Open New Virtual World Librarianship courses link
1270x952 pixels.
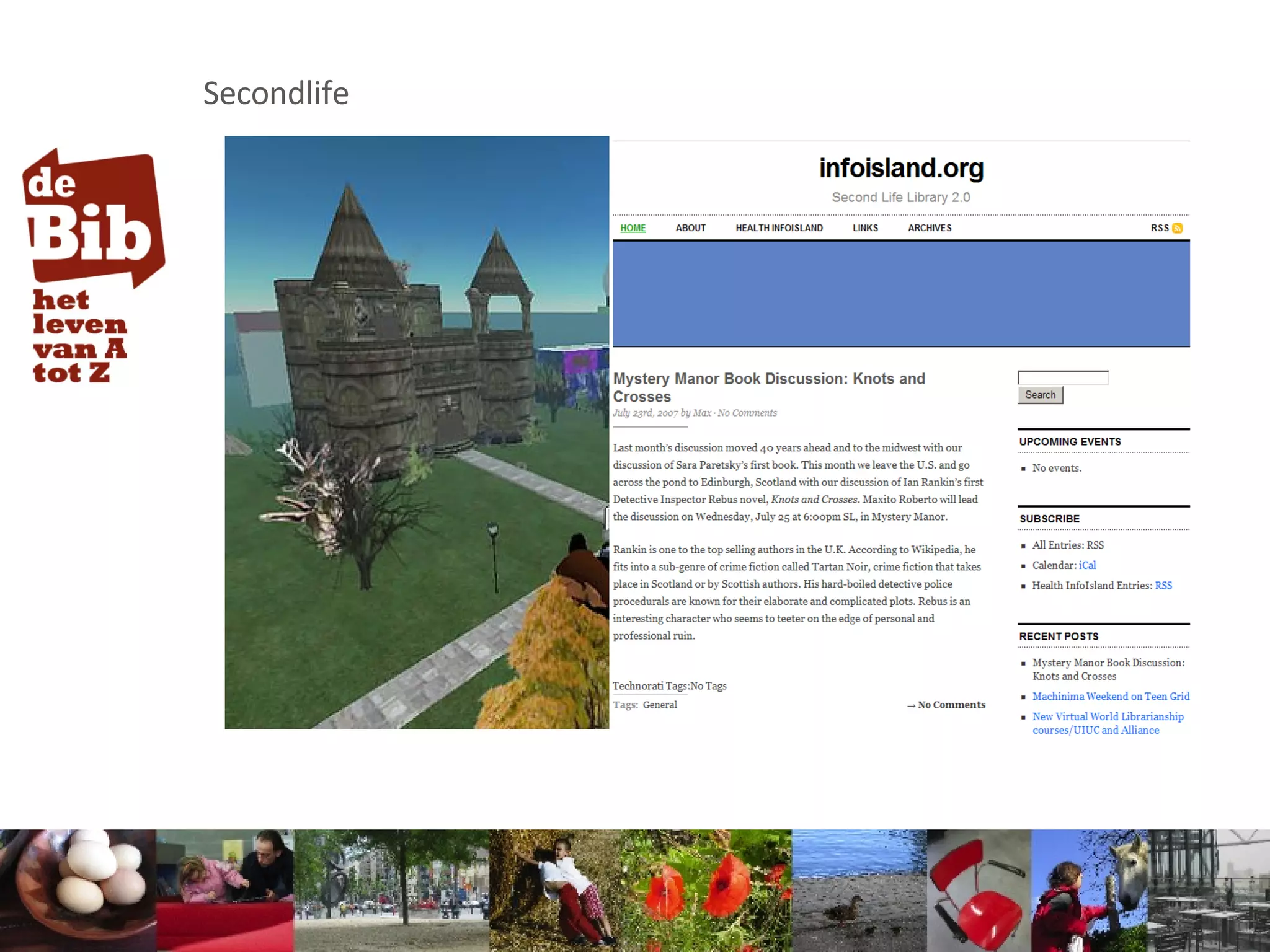[x=1108, y=723]
